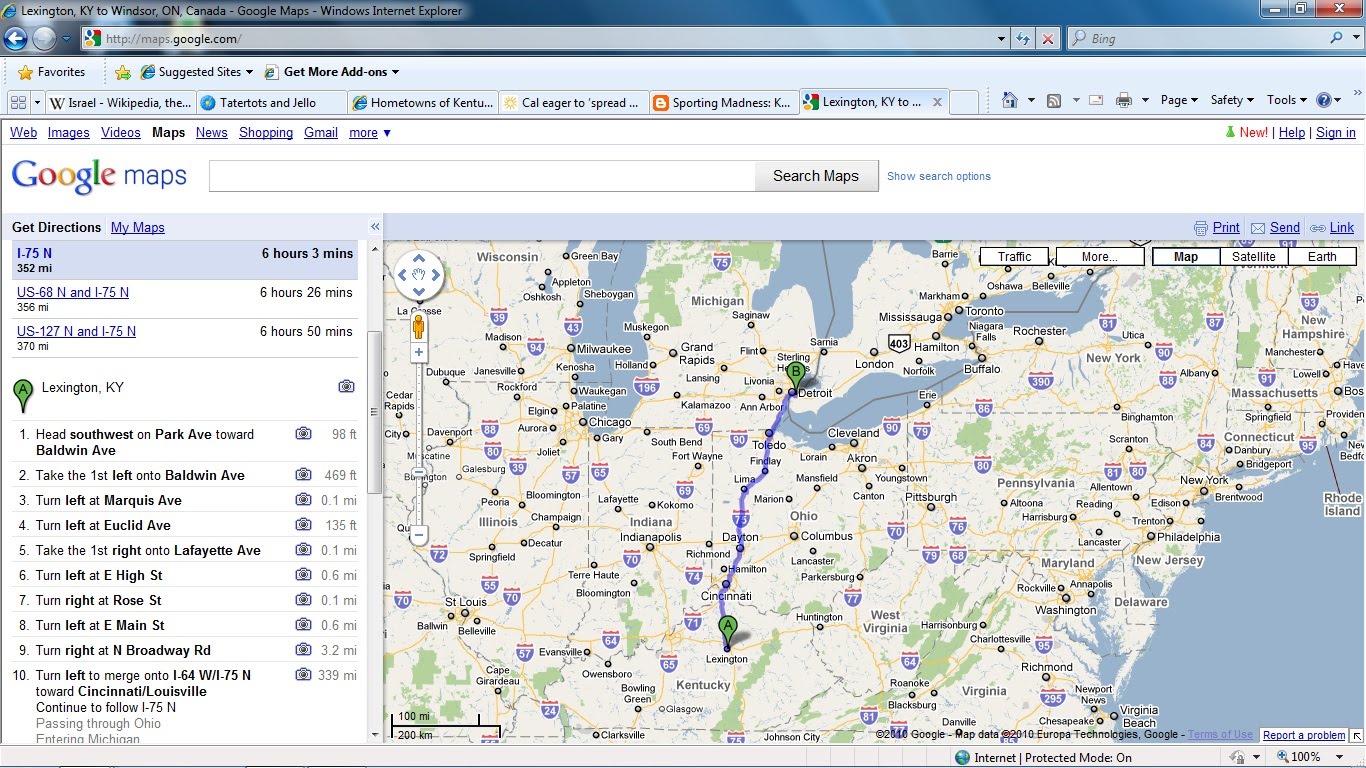Click the Favorites star button
1366x768 pixels.
(x=52, y=72)
